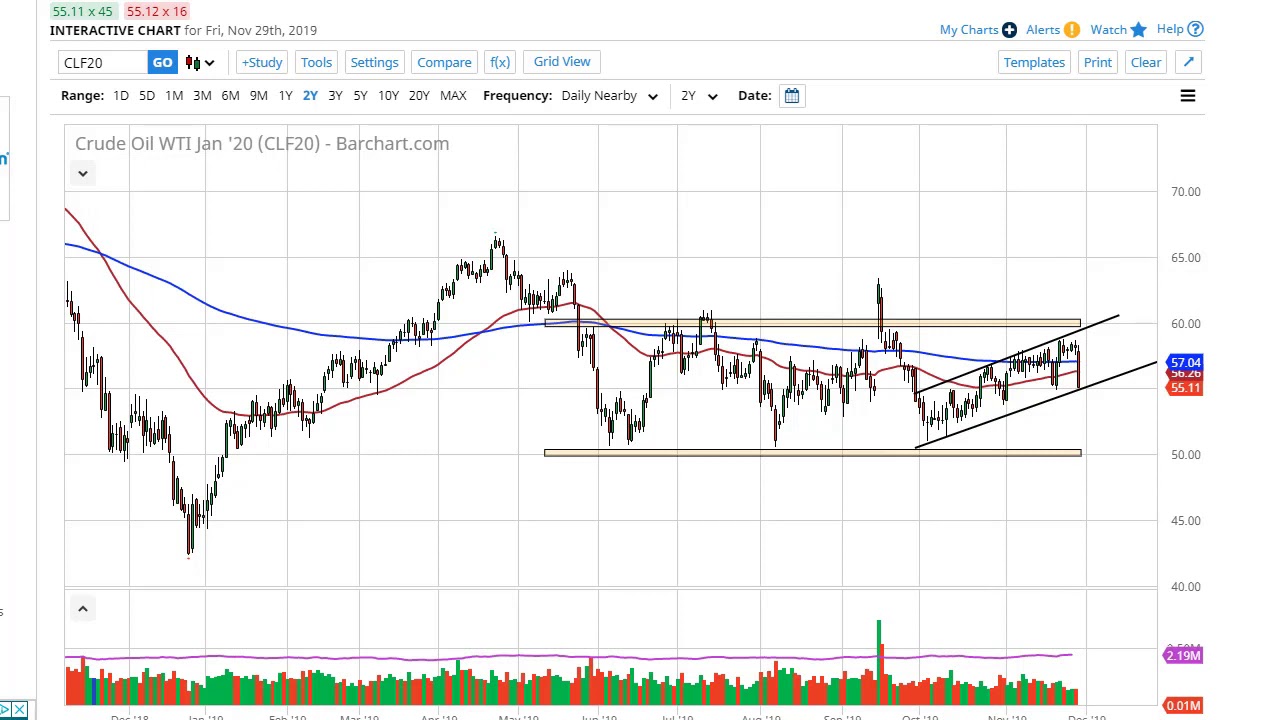The image size is (1280, 720).
Task: Click the 55.11 last price label
Action: [1185, 388]
